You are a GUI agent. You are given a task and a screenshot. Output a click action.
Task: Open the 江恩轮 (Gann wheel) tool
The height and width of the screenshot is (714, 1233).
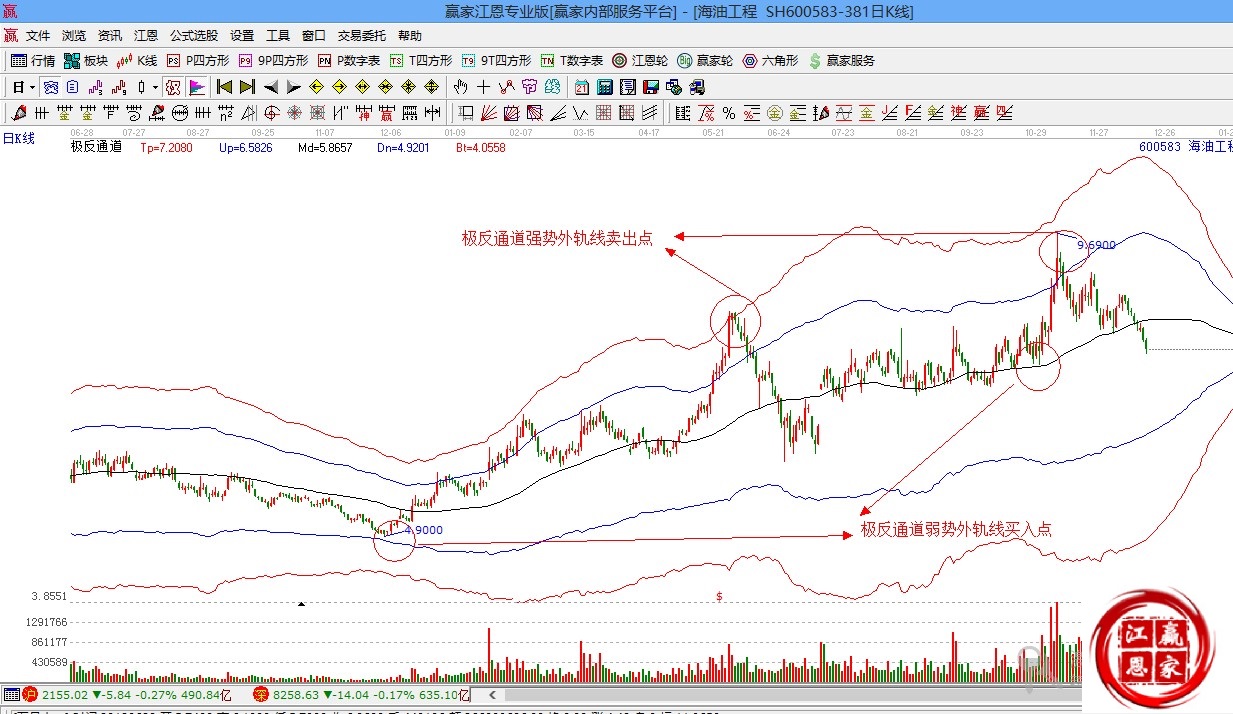(640, 61)
